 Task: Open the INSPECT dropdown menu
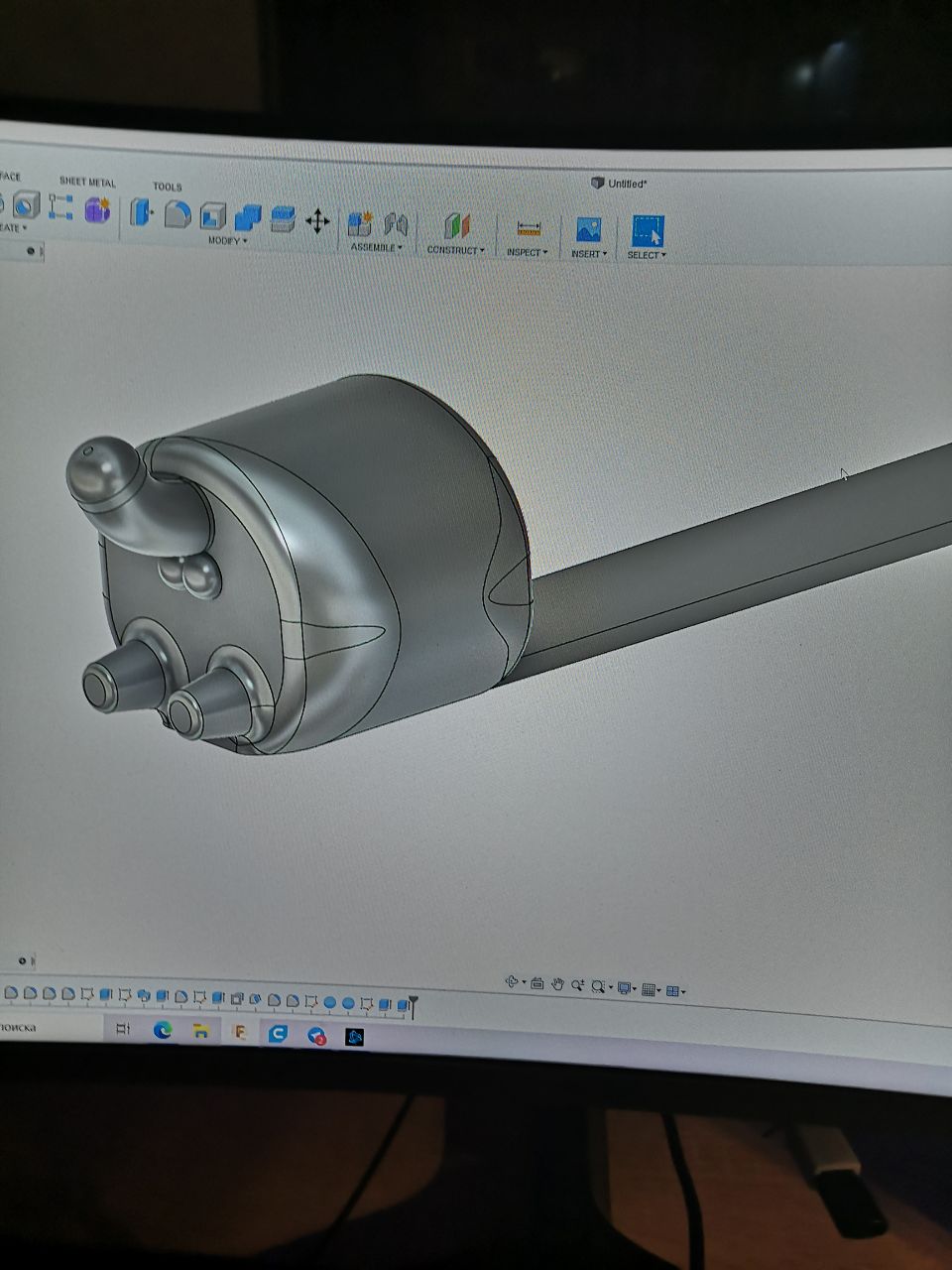pos(527,252)
